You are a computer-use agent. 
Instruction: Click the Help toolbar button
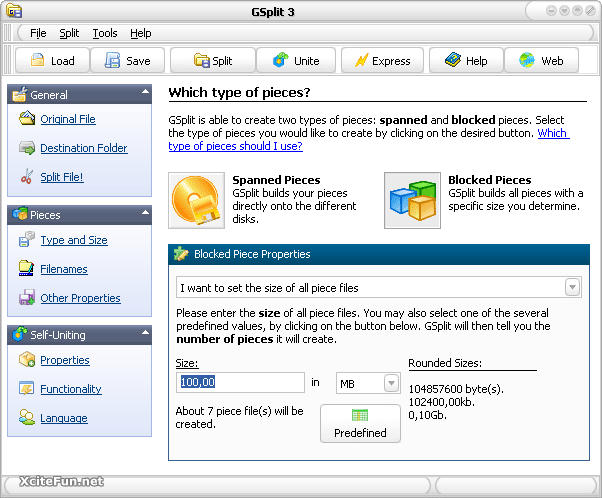coord(466,60)
